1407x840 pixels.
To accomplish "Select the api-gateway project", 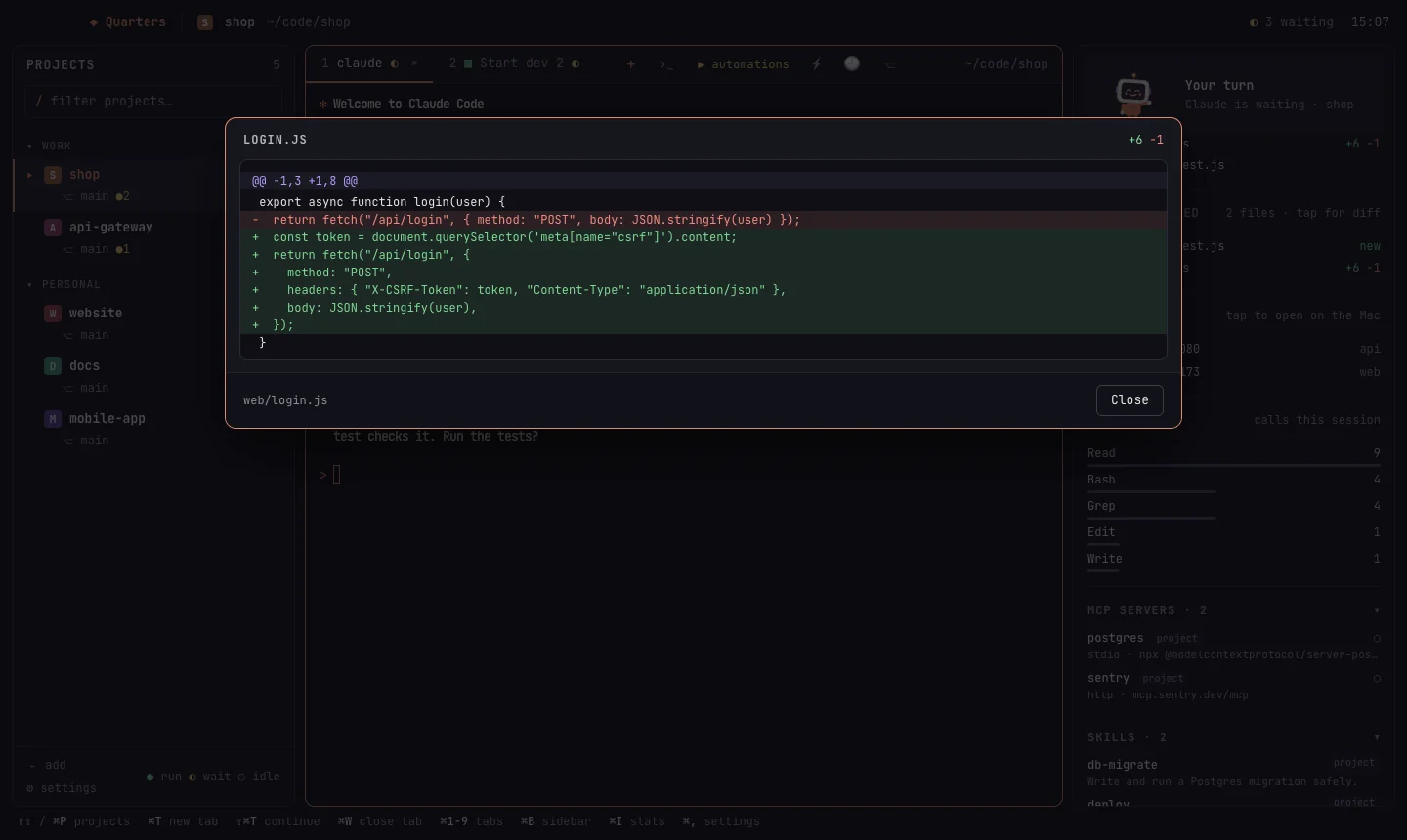I will coord(153,237).
